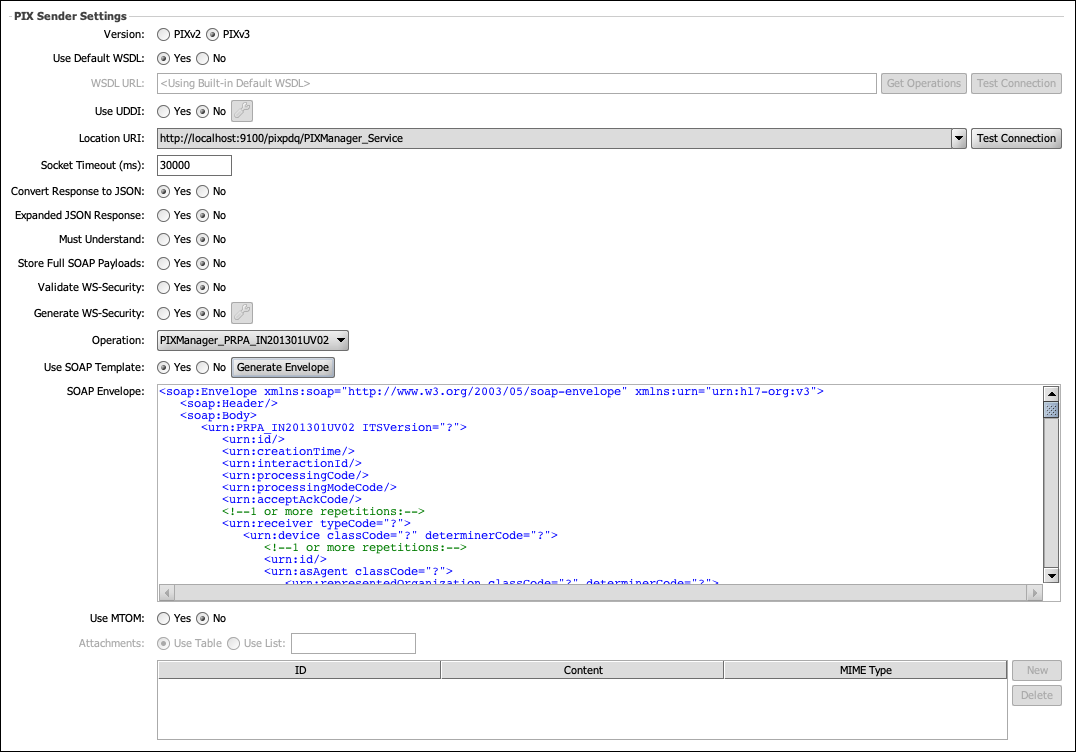Click horizontal scrollbar right arrow

pos(1034,592)
